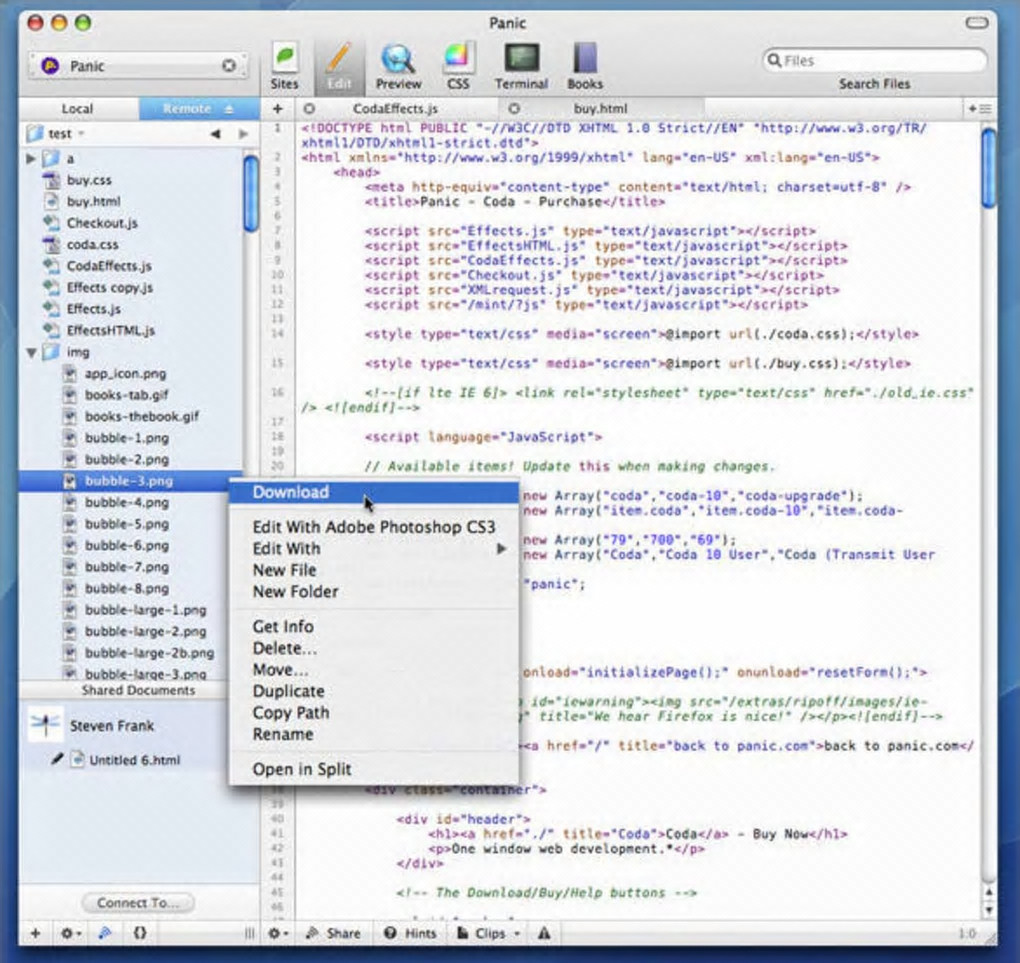Click the Search Files input field

[x=875, y=61]
